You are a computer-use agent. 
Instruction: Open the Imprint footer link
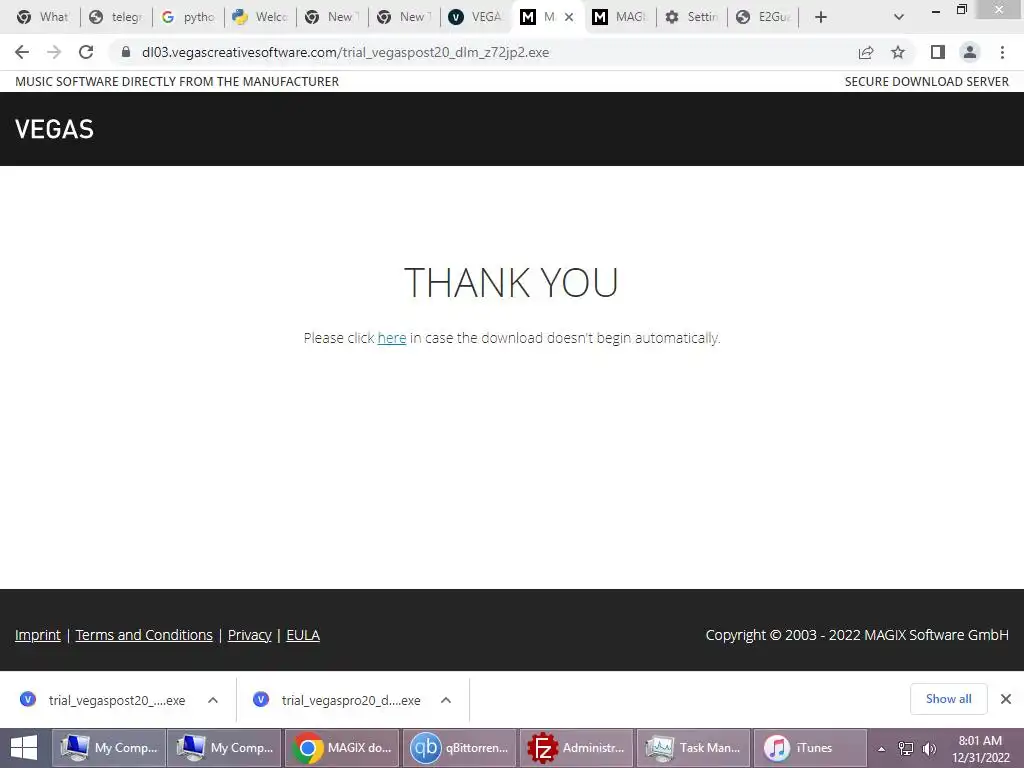click(38, 635)
